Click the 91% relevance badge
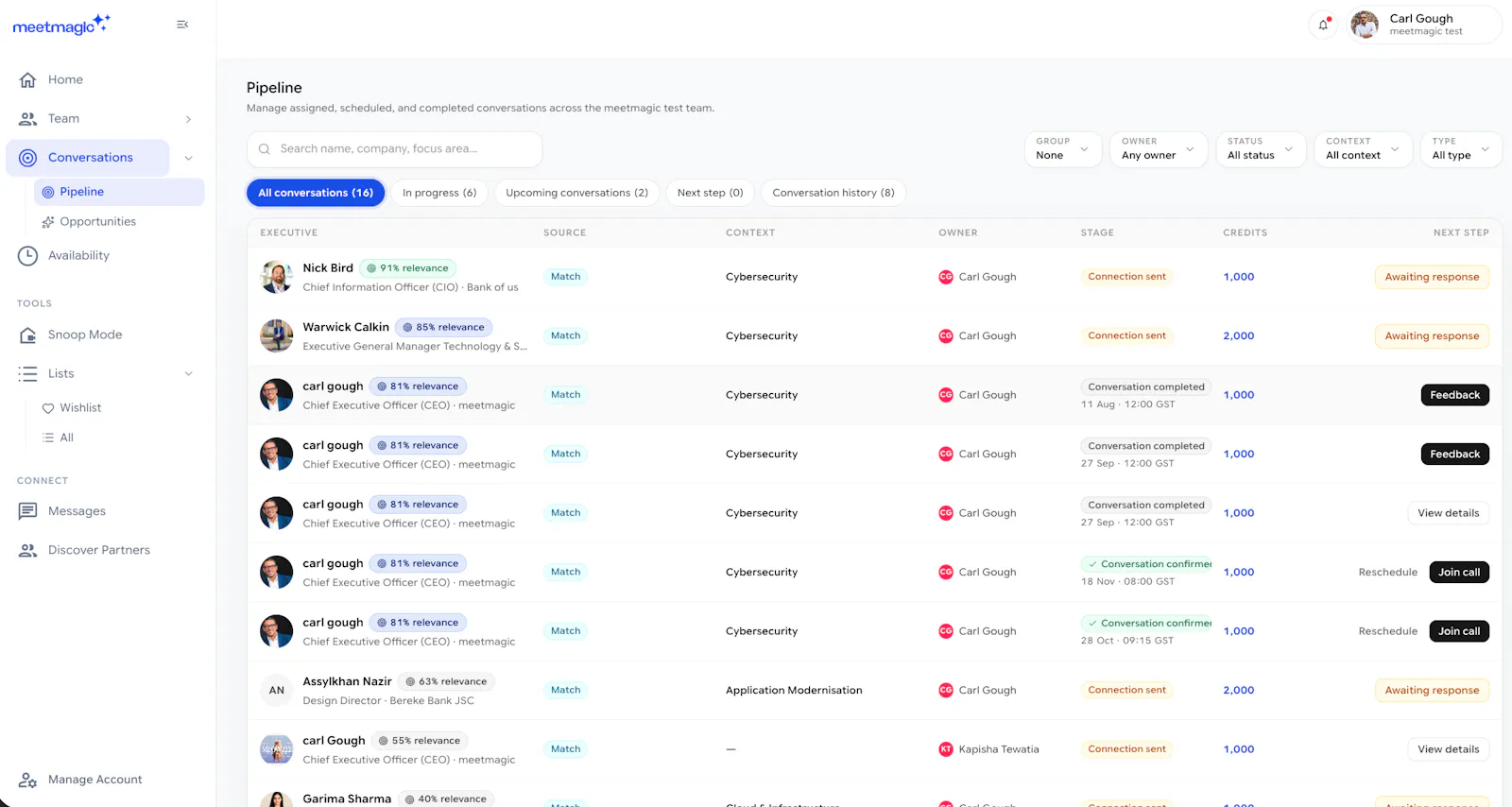 tap(408, 268)
